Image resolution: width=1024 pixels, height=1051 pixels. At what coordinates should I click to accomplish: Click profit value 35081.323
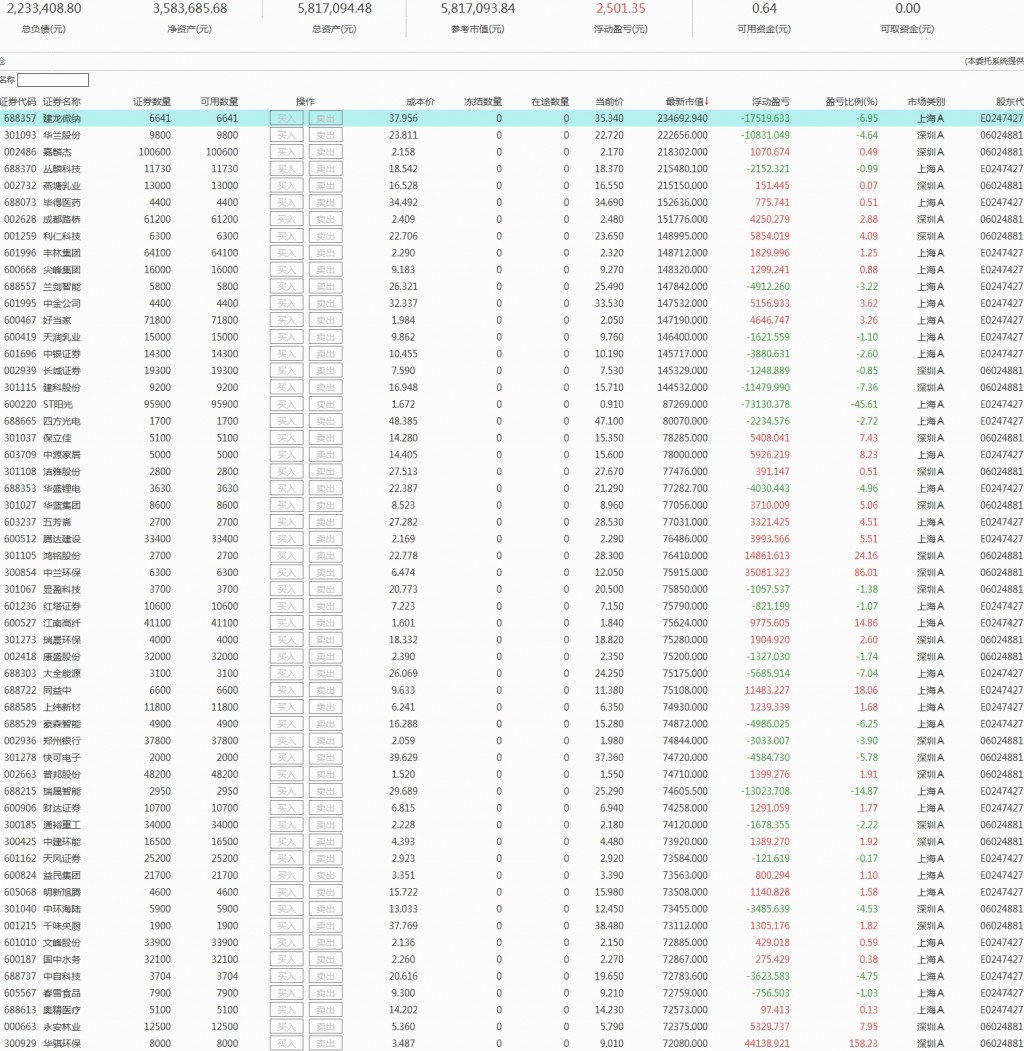(767, 572)
